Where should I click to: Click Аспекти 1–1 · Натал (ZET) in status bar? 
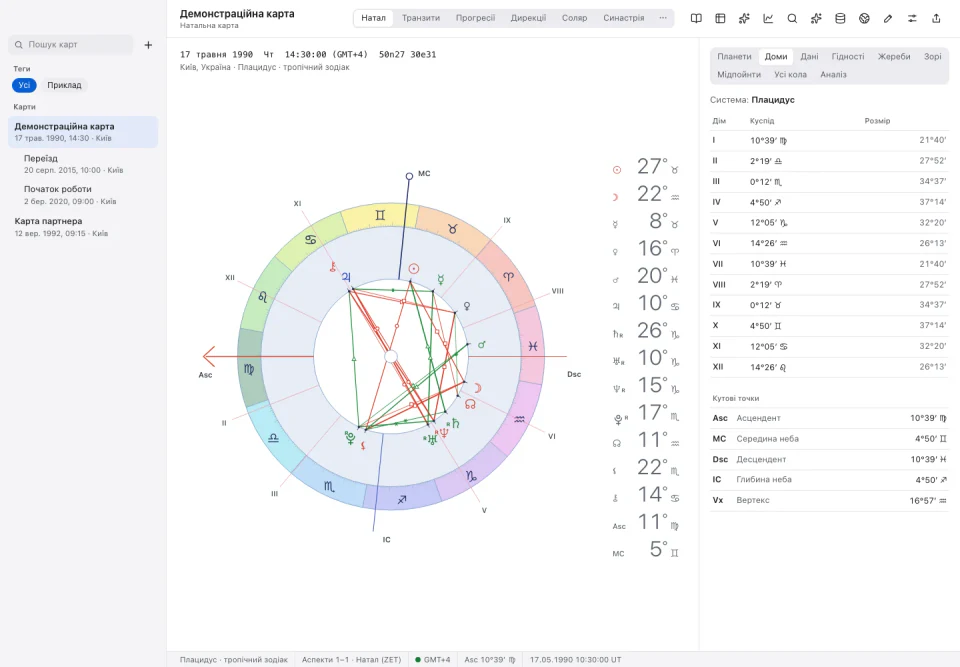click(x=351, y=660)
